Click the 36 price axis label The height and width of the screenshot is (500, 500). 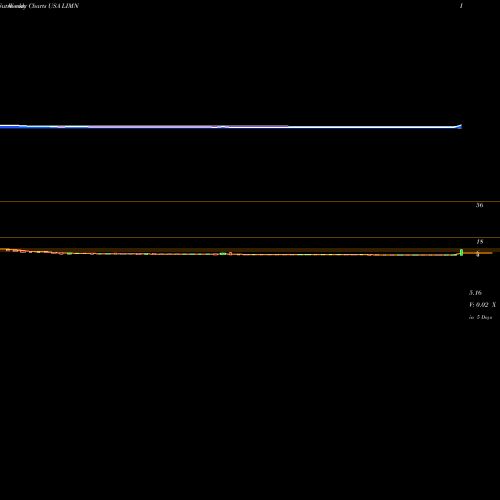pyautogui.click(x=479, y=205)
